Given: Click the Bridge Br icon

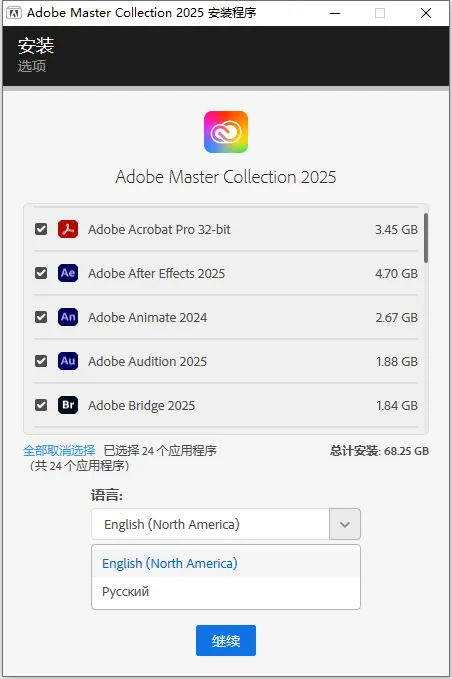Looking at the screenshot, I should coord(68,405).
